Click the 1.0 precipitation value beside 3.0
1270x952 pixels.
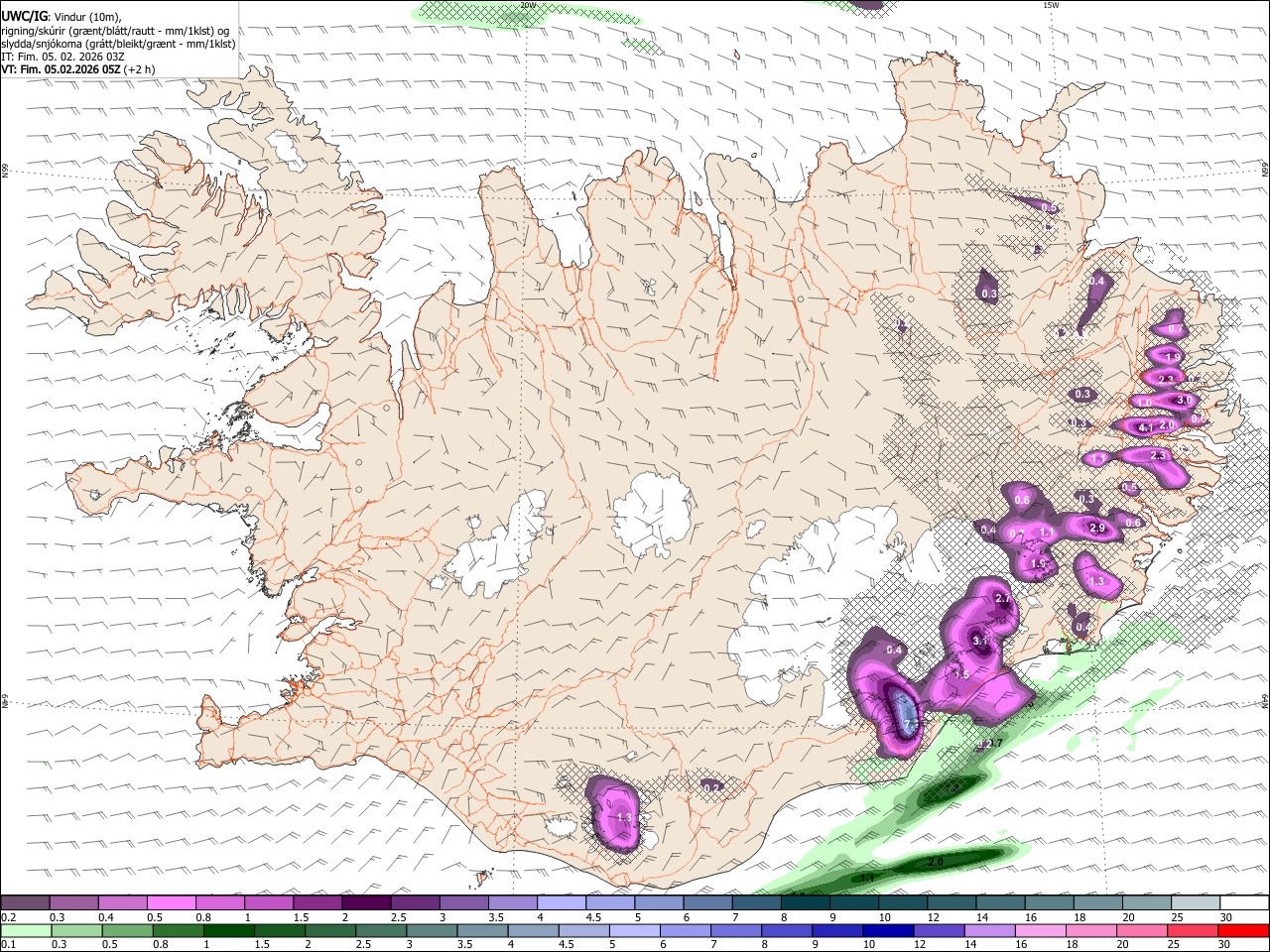coord(1143,402)
